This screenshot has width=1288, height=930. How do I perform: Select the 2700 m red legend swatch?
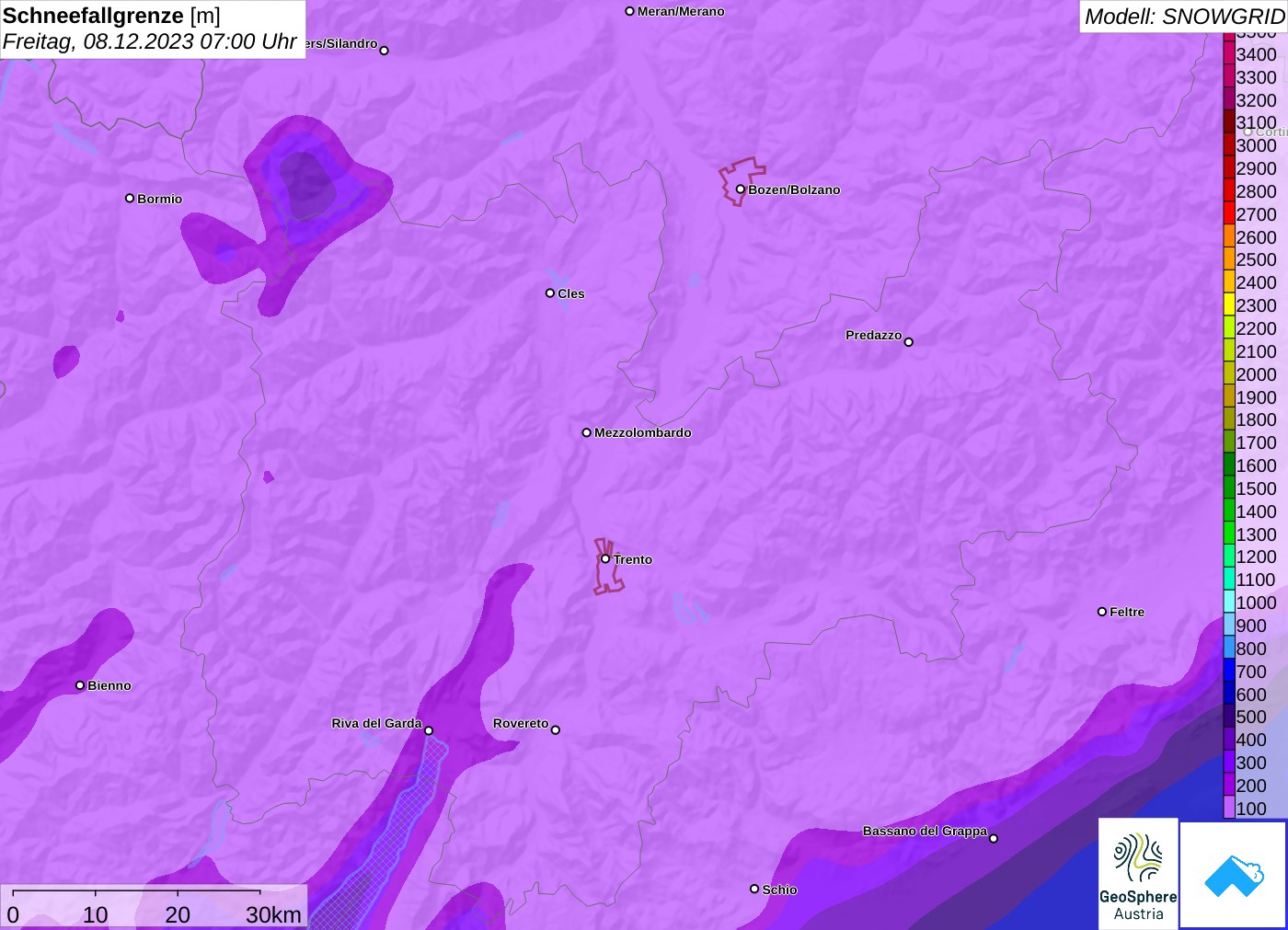click(1228, 214)
